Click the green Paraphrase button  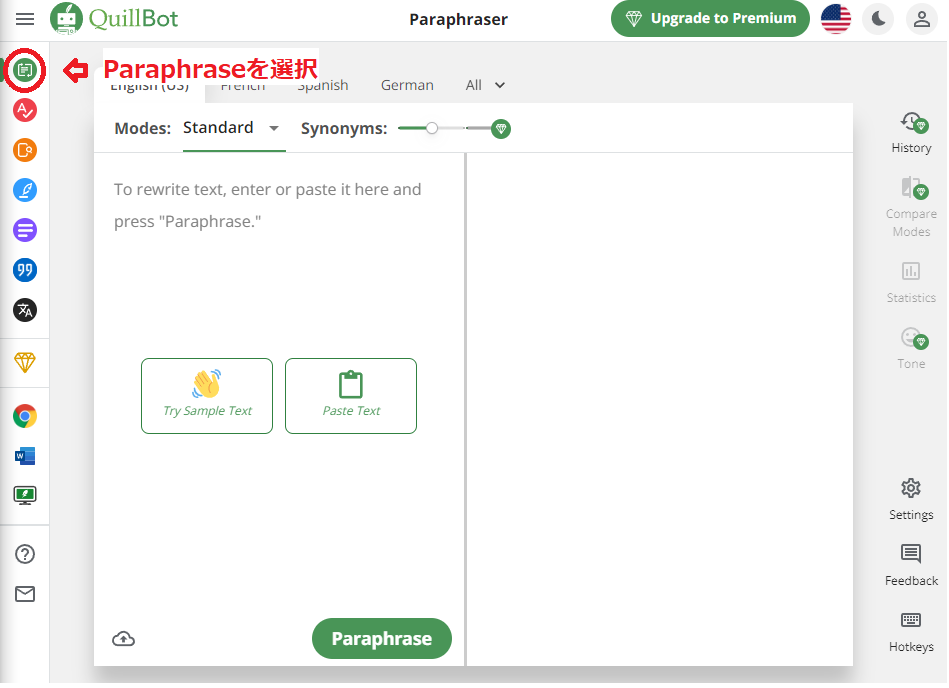(x=381, y=639)
